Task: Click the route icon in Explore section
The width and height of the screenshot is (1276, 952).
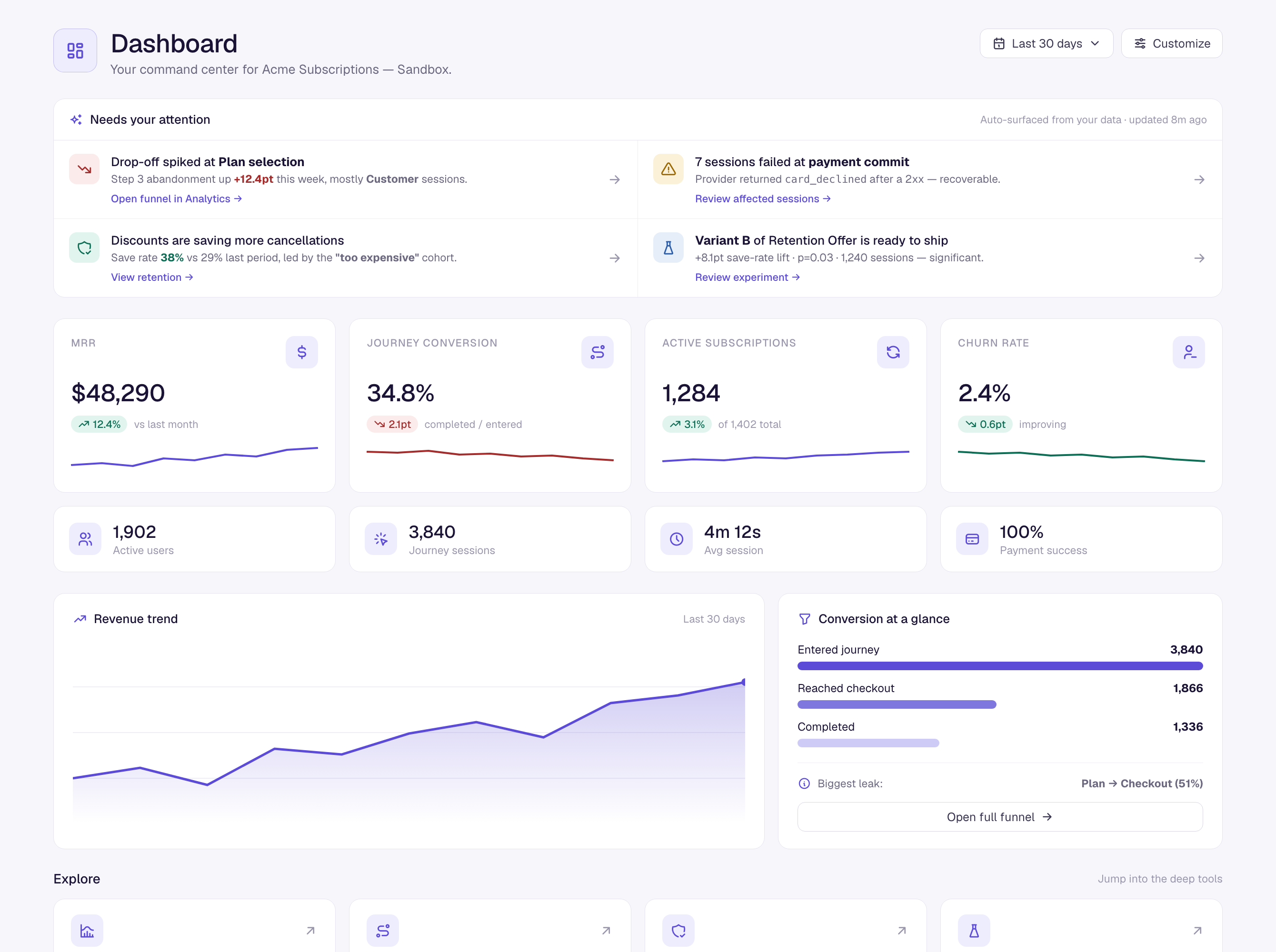Action: point(383,931)
